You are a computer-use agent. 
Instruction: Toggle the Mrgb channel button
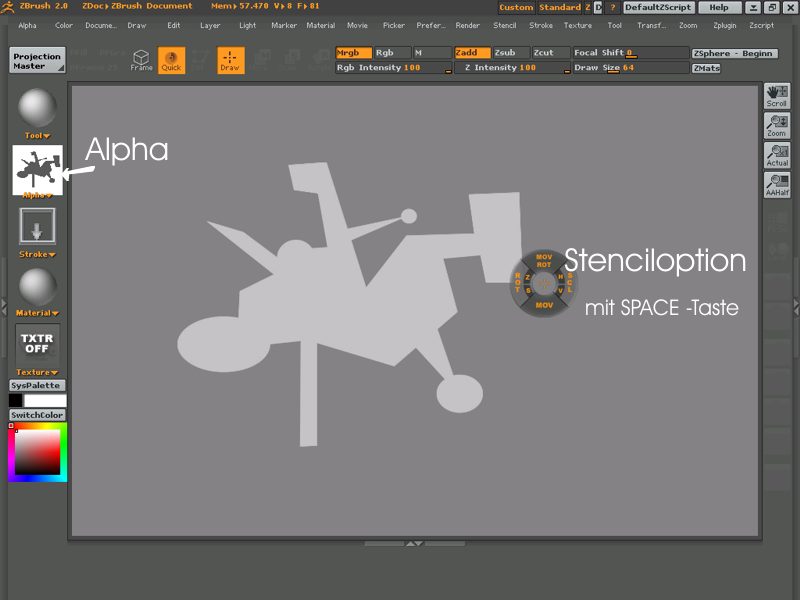[353, 53]
